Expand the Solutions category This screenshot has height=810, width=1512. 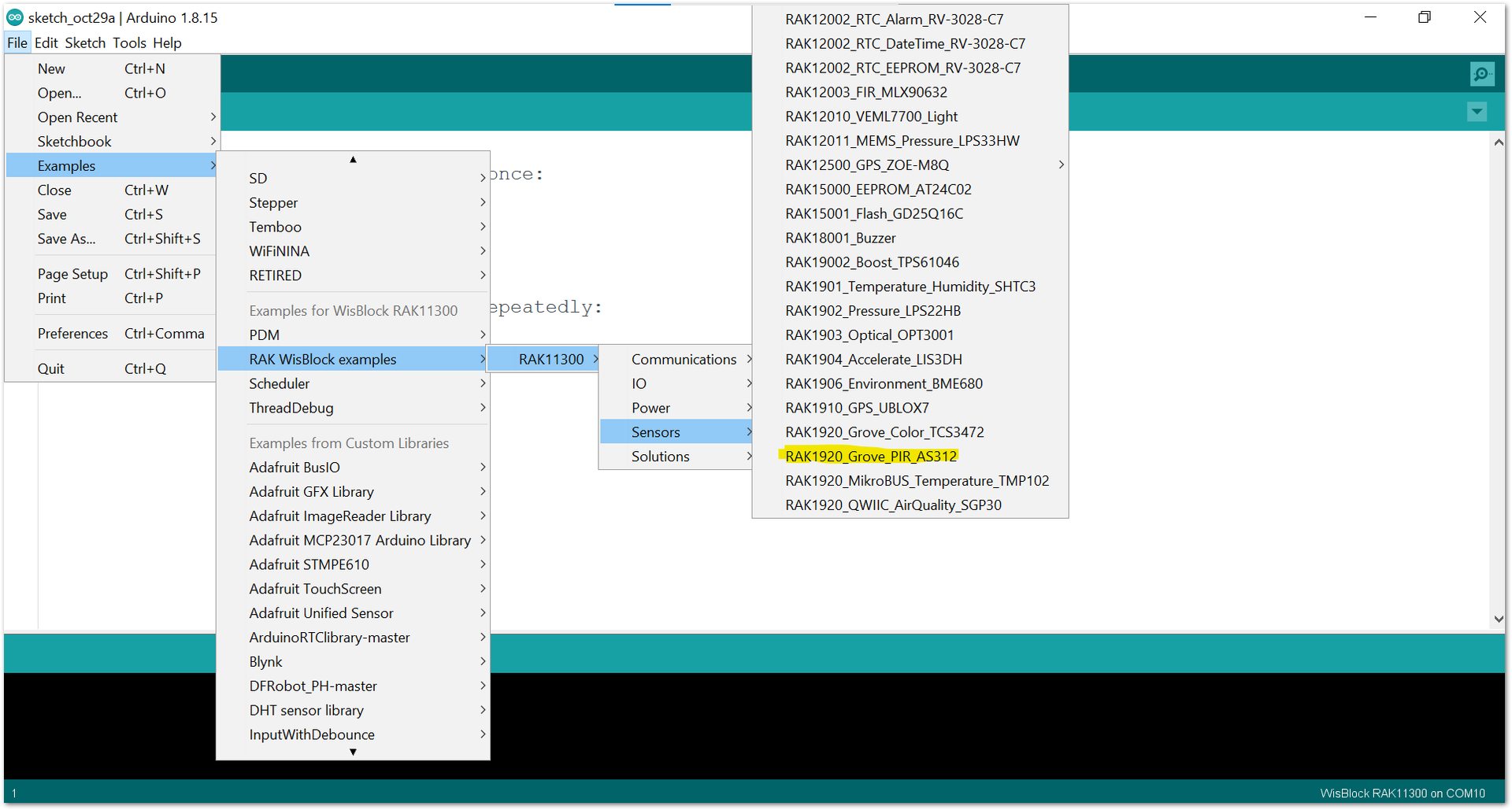pyautogui.click(x=676, y=457)
